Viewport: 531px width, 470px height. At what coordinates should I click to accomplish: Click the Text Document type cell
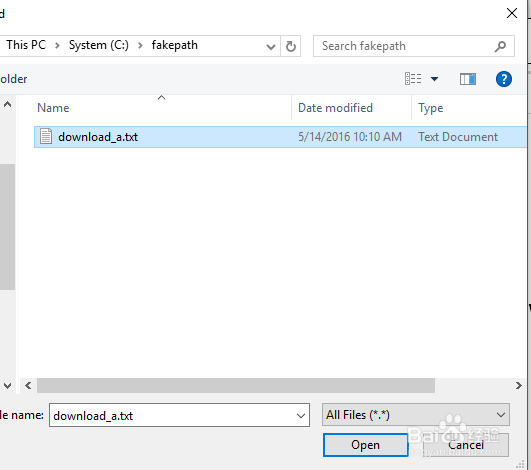(458, 137)
